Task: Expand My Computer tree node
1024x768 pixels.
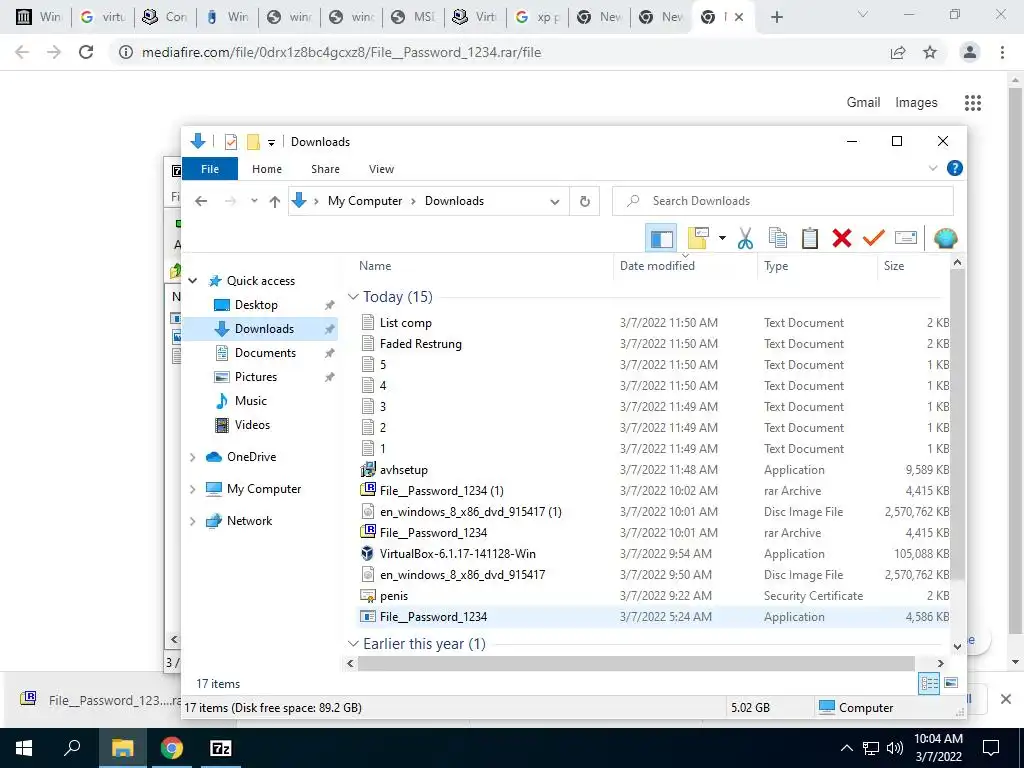Action: click(x=193, y=489)
